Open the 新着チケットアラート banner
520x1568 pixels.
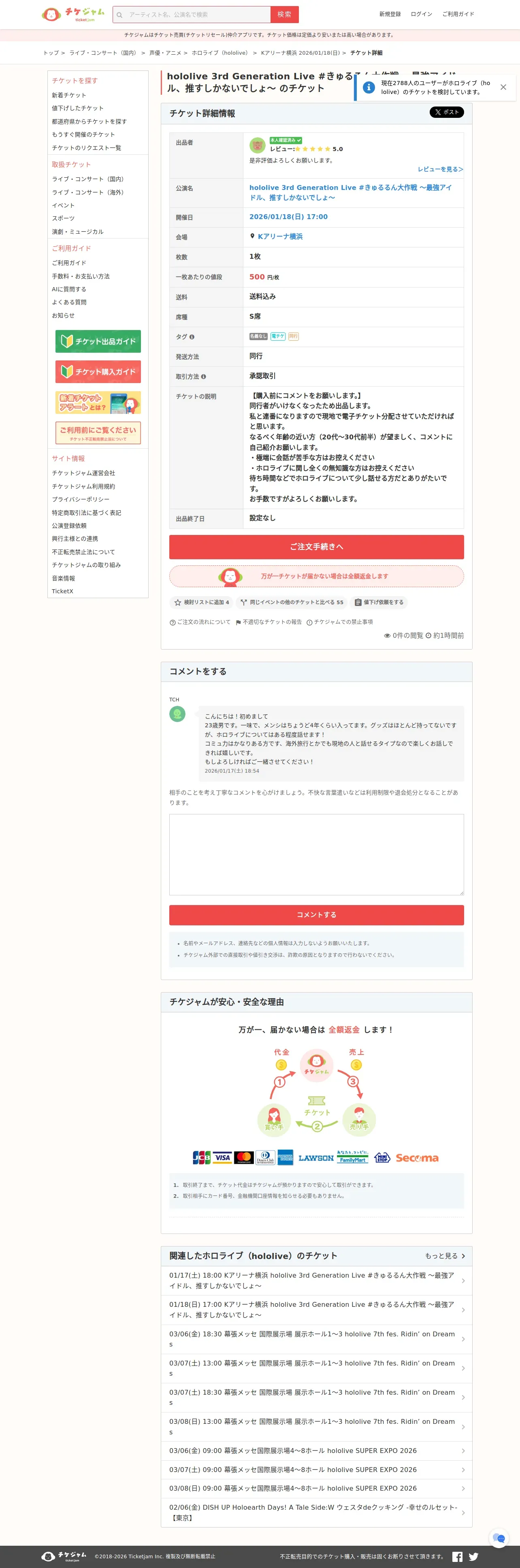click(98, 403)
